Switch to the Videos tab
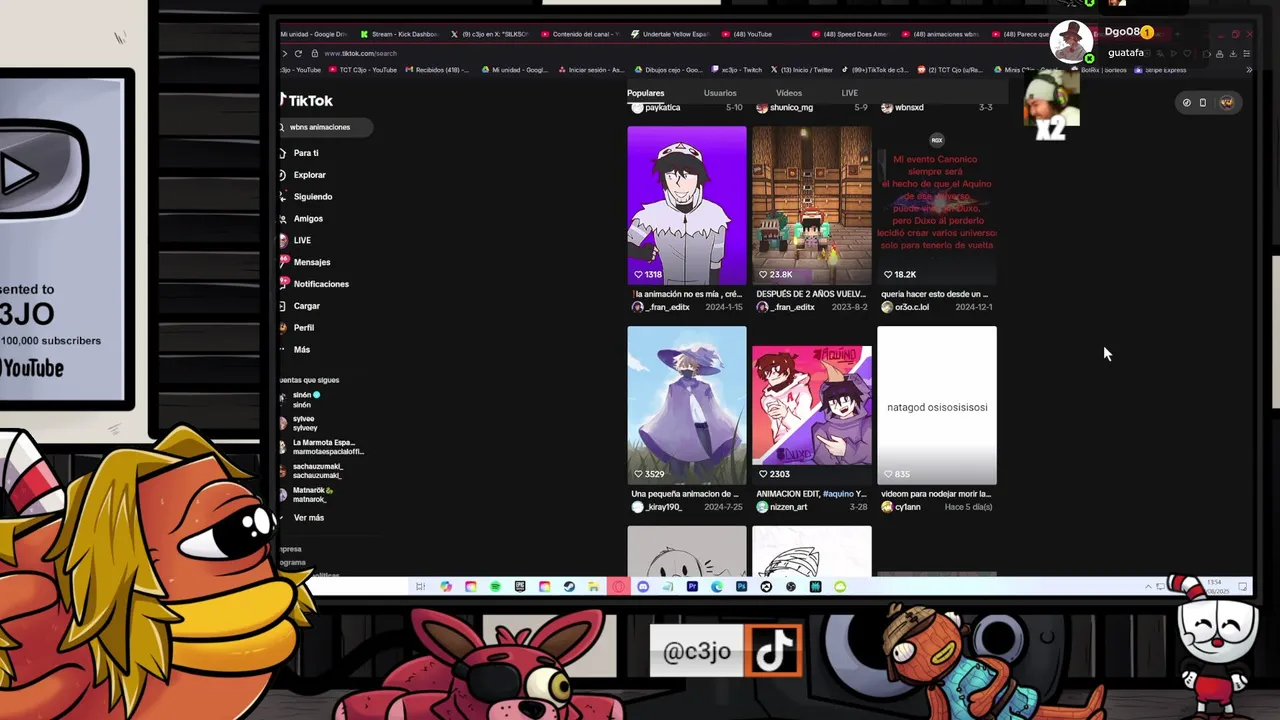This screenshot has height=720, width=1280. (x=789, y=93)
